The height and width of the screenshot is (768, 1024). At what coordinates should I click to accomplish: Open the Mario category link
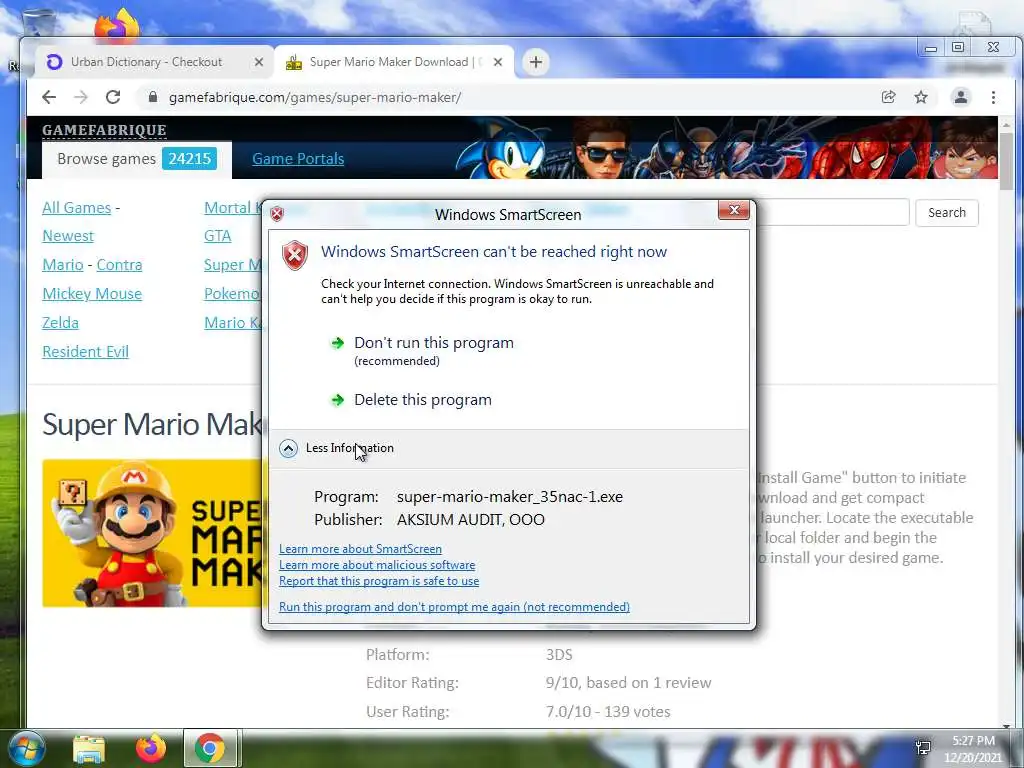[x=63, y=264]
